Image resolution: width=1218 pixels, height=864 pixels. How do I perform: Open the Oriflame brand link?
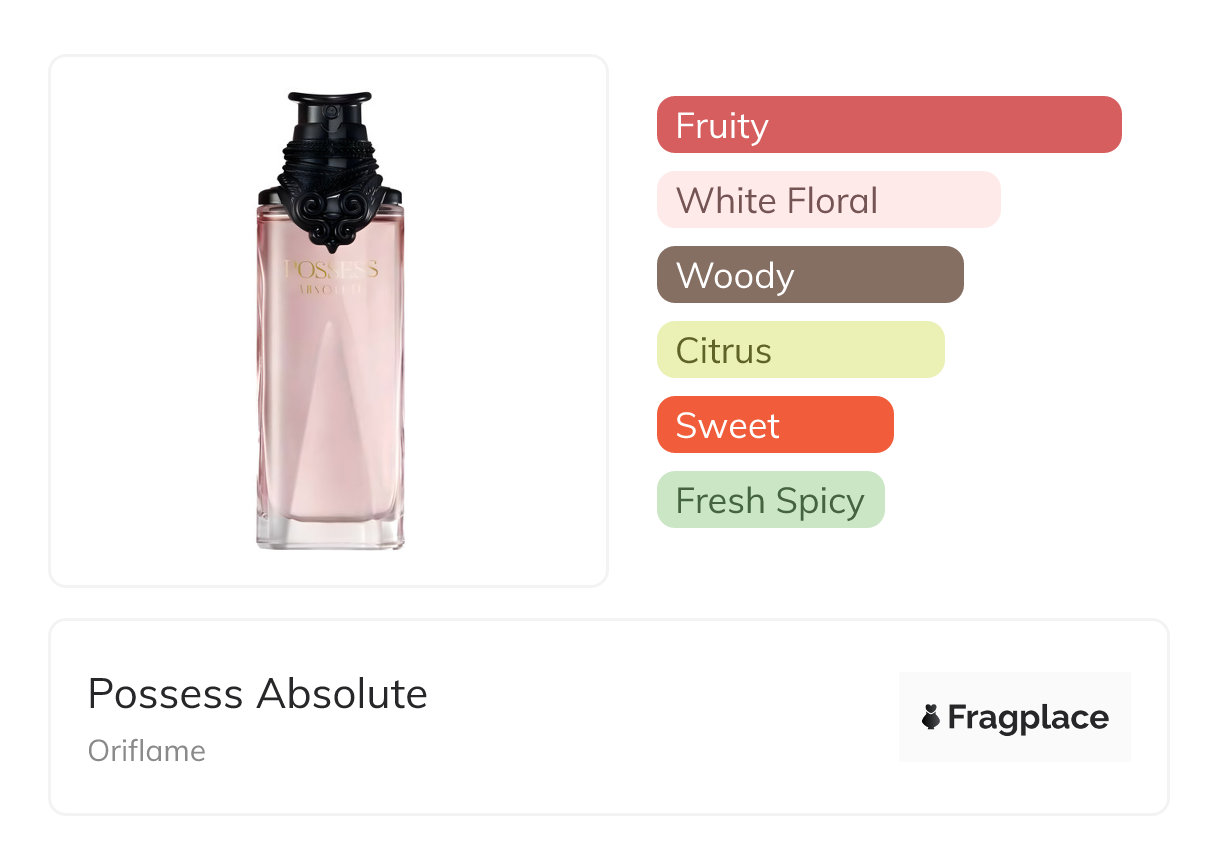[147, 751]
